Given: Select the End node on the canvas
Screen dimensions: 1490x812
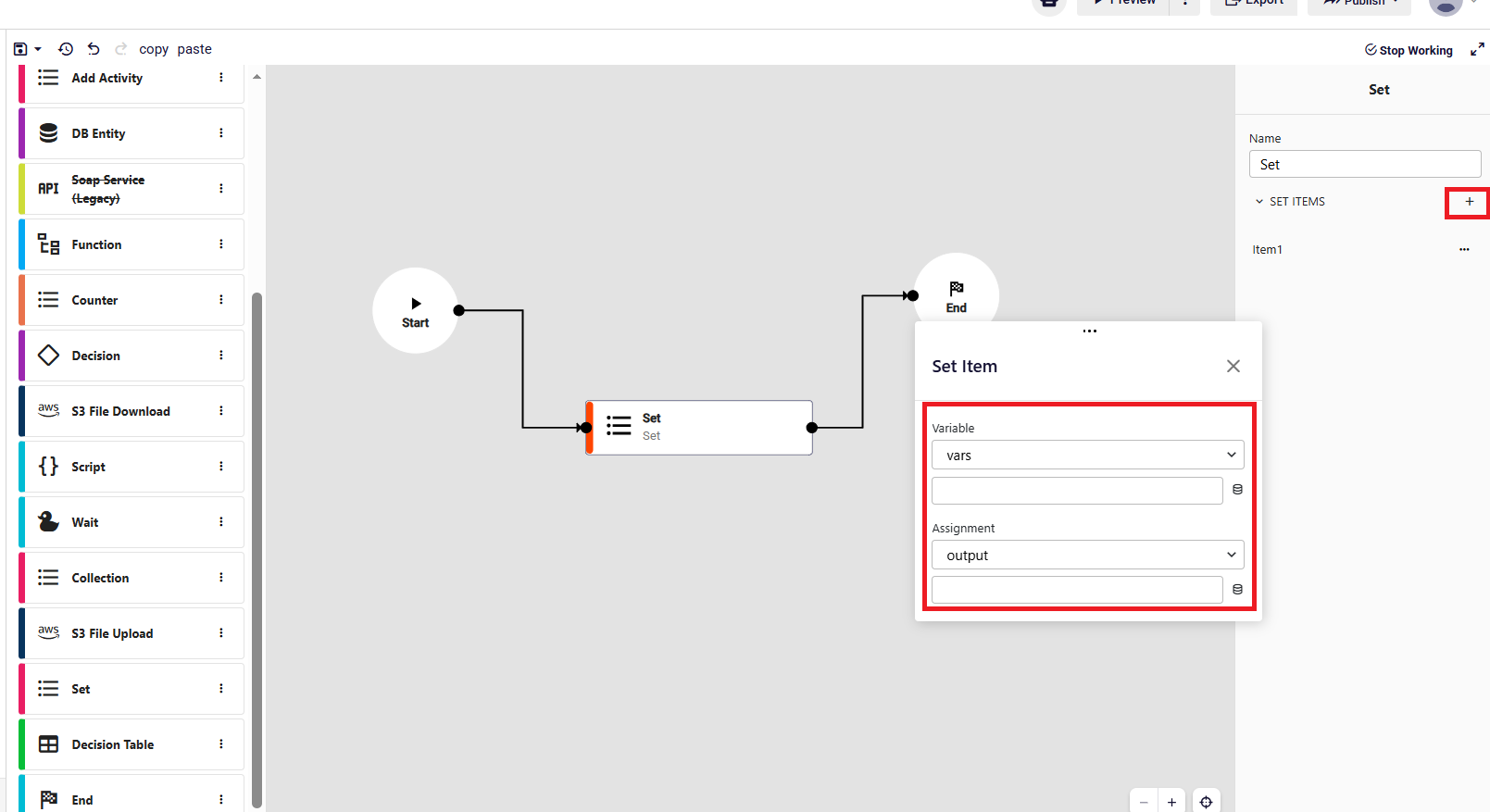Looking at the screenshot, I should [956, 289].
